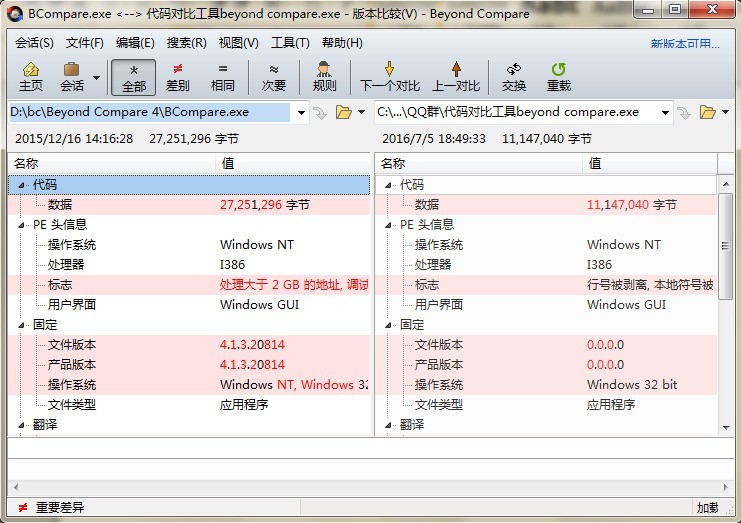
Task: Collapse the right 固定 tree node
Action: coord(388,325)
